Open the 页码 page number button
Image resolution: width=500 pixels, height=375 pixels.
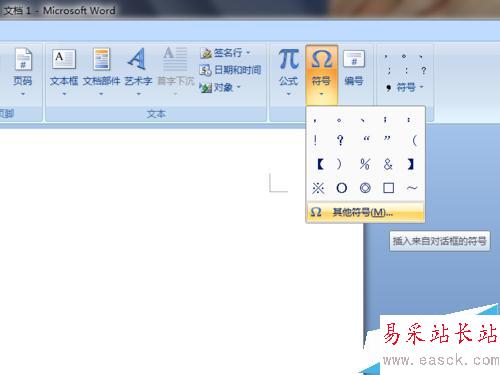pyautogui.click(x=23, y=71)
